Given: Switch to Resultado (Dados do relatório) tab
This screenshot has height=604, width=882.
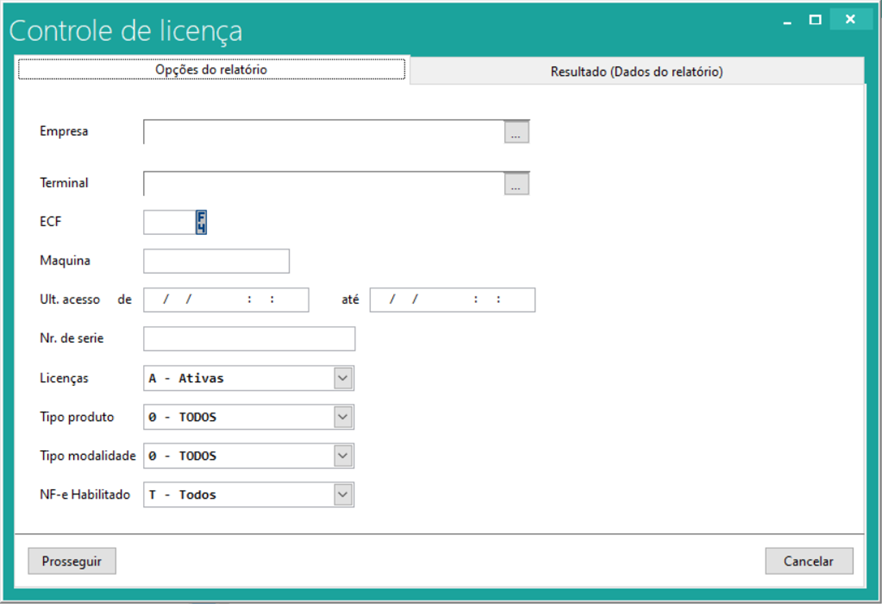Looking at the screenshot, I should pos(636,72).
